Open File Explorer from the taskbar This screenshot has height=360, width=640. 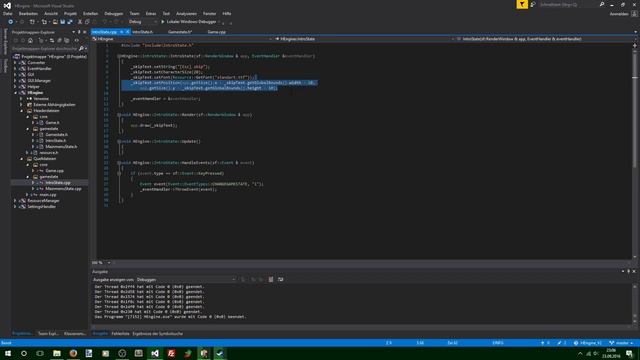[57, 353]
